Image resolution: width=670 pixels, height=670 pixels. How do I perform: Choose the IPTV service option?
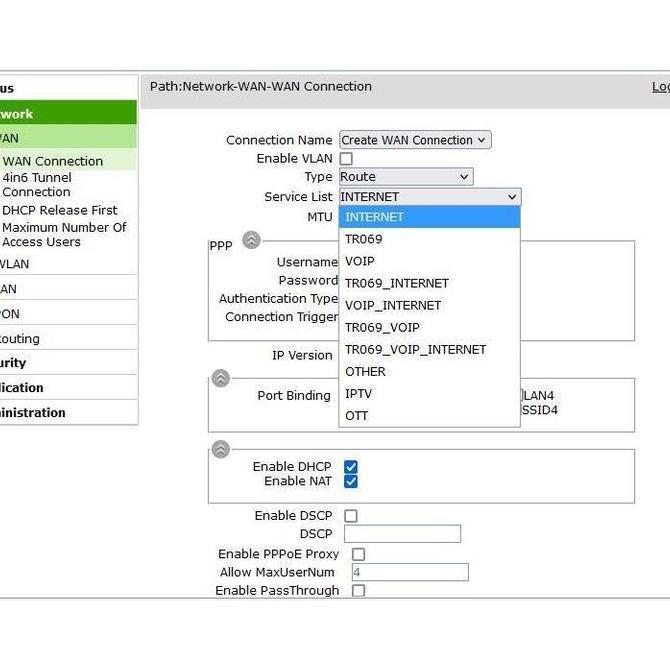pyautogui.click(x=359, y=393)
